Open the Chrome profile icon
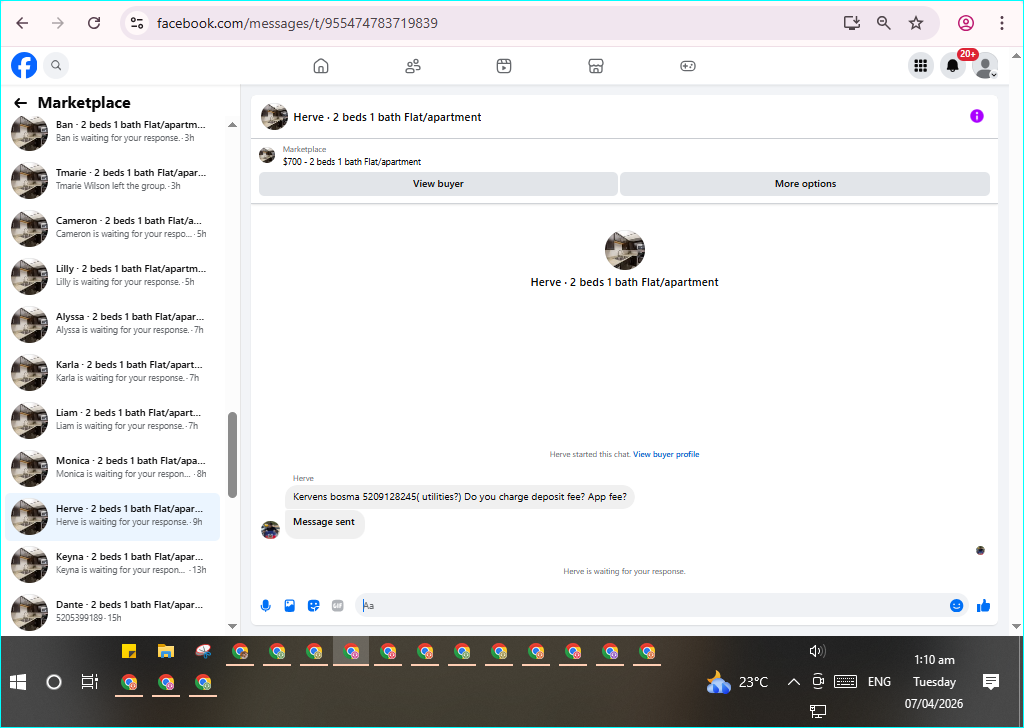 tap(966, 23)
